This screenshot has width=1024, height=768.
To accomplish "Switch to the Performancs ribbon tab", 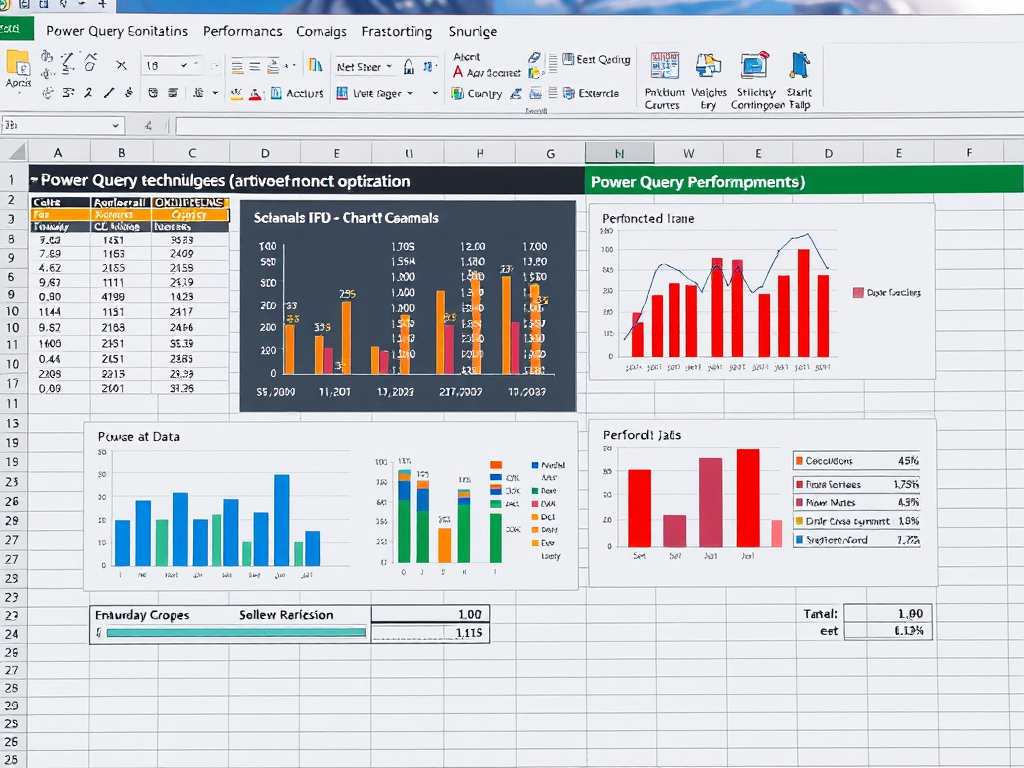I will click(242, 31).
